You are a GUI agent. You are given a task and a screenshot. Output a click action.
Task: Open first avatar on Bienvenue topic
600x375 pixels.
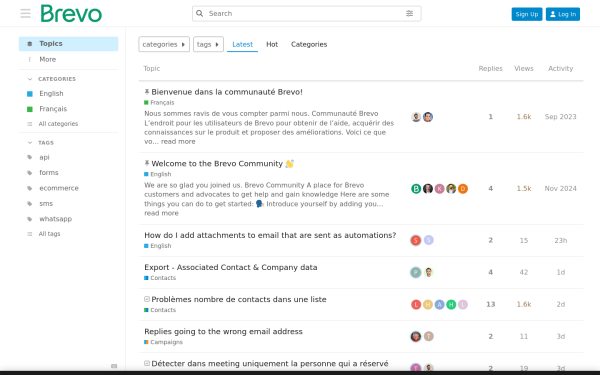pos(416,117)
